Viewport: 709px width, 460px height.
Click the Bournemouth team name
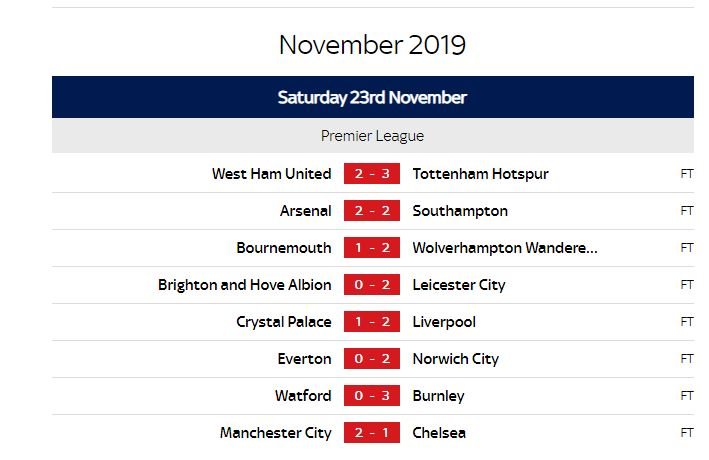click(x=283, y=248)
